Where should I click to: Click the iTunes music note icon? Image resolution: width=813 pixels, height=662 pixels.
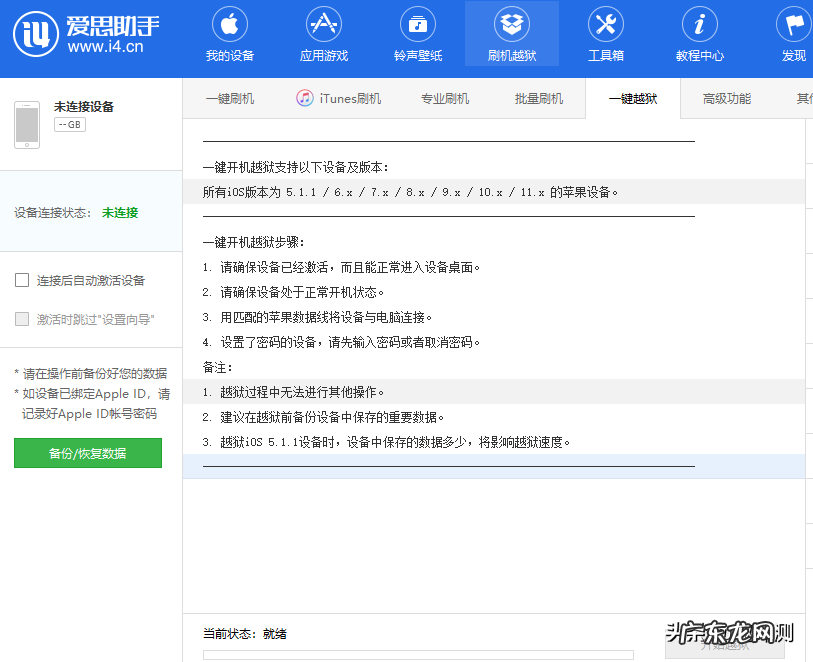tap(305, 98)
